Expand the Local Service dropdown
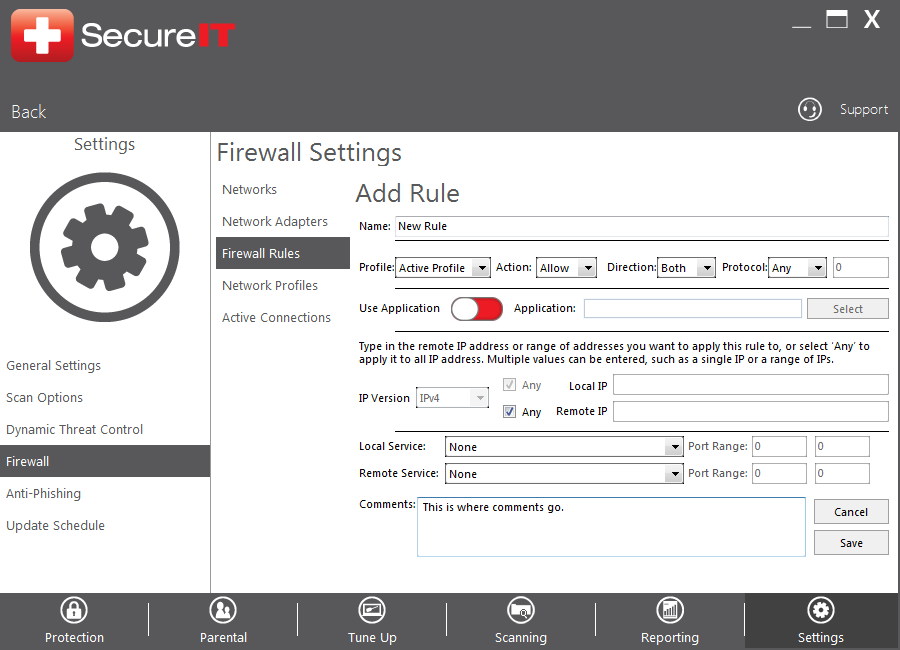The image size is (900, 650). click(x=564, y=447)
